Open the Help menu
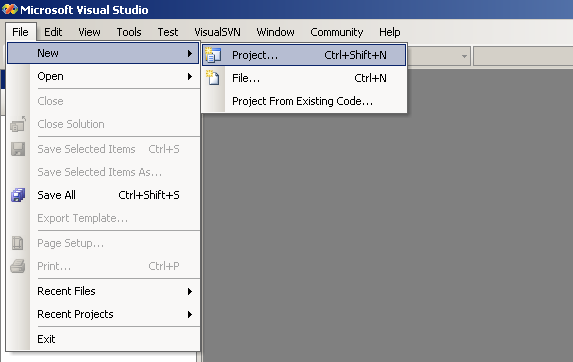Screen dimensions: 573x362 coord(390,32)
